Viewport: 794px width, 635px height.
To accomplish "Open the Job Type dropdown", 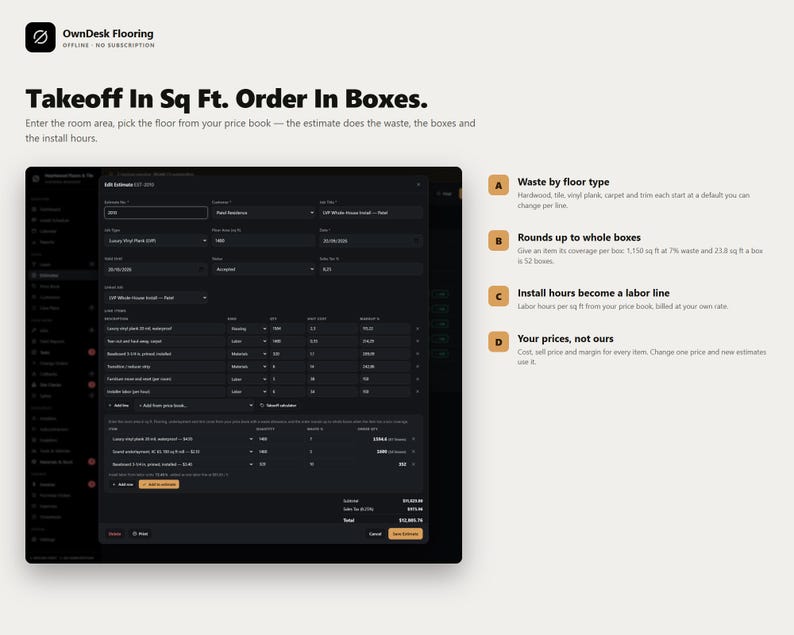I will [x=156, y=241].
